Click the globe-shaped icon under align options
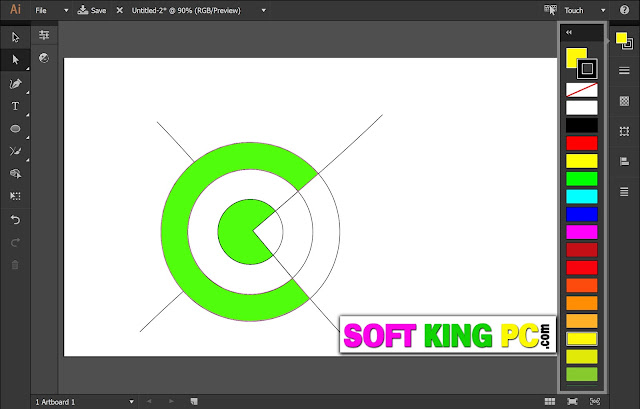Viewport: 640px width, 409px height. pyautogui.click(x=44, y=58)
